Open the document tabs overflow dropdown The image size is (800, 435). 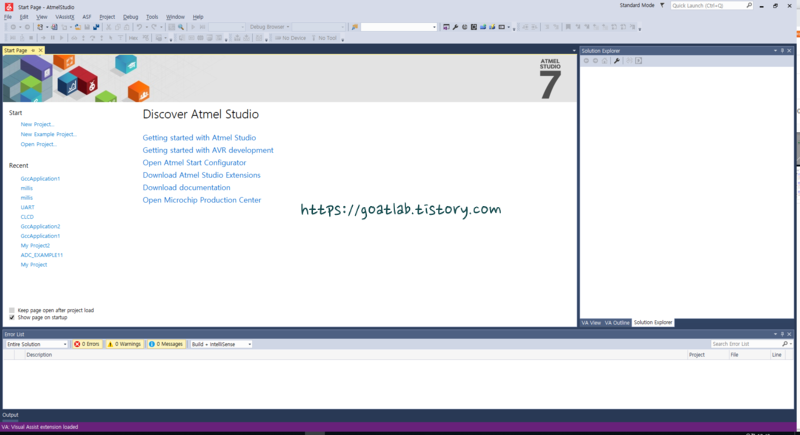[574, 50]
